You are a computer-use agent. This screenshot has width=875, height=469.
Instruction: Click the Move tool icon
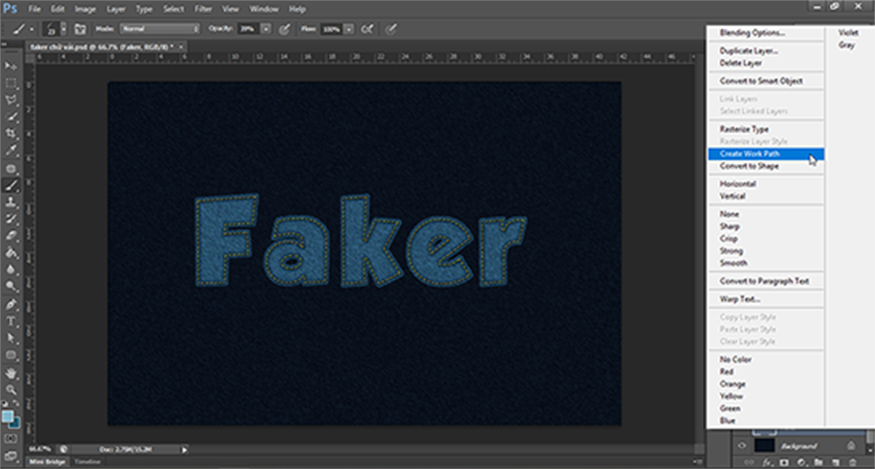pyautogui.click(x=11, y=66)
